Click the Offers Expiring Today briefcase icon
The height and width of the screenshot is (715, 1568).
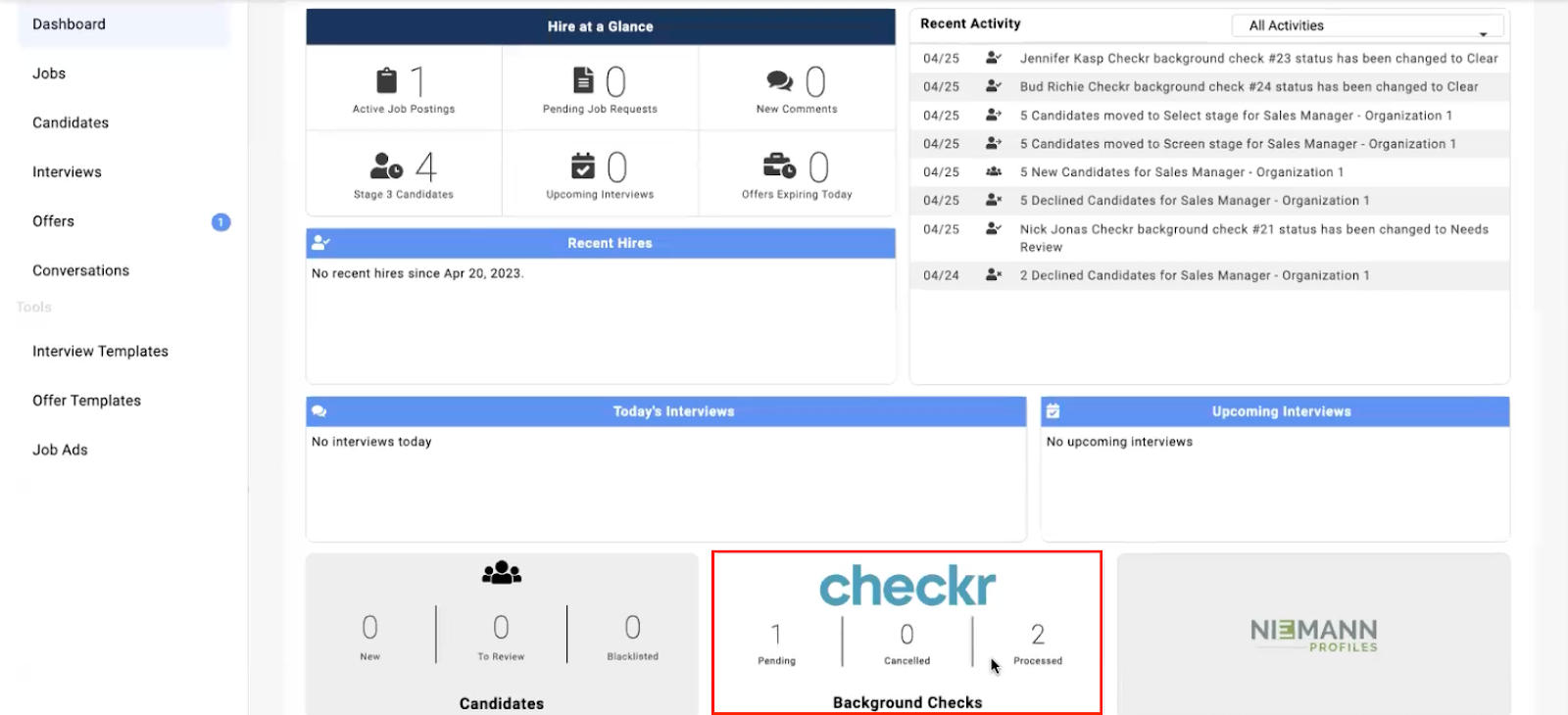tap(780, 166)
